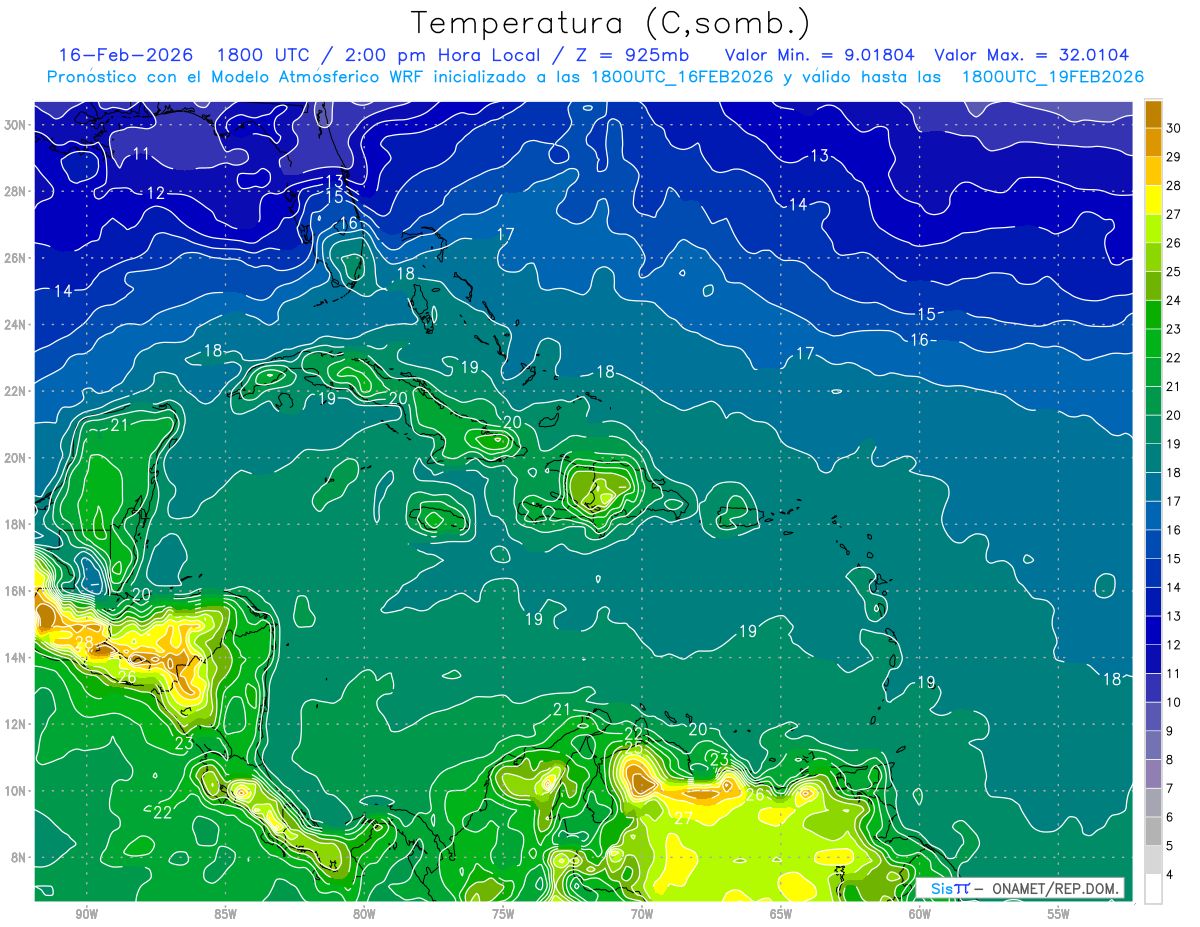Viewport: 1200px width, 927px height.
Task: Click the color scale label "4"
Action: point(1171,875)
